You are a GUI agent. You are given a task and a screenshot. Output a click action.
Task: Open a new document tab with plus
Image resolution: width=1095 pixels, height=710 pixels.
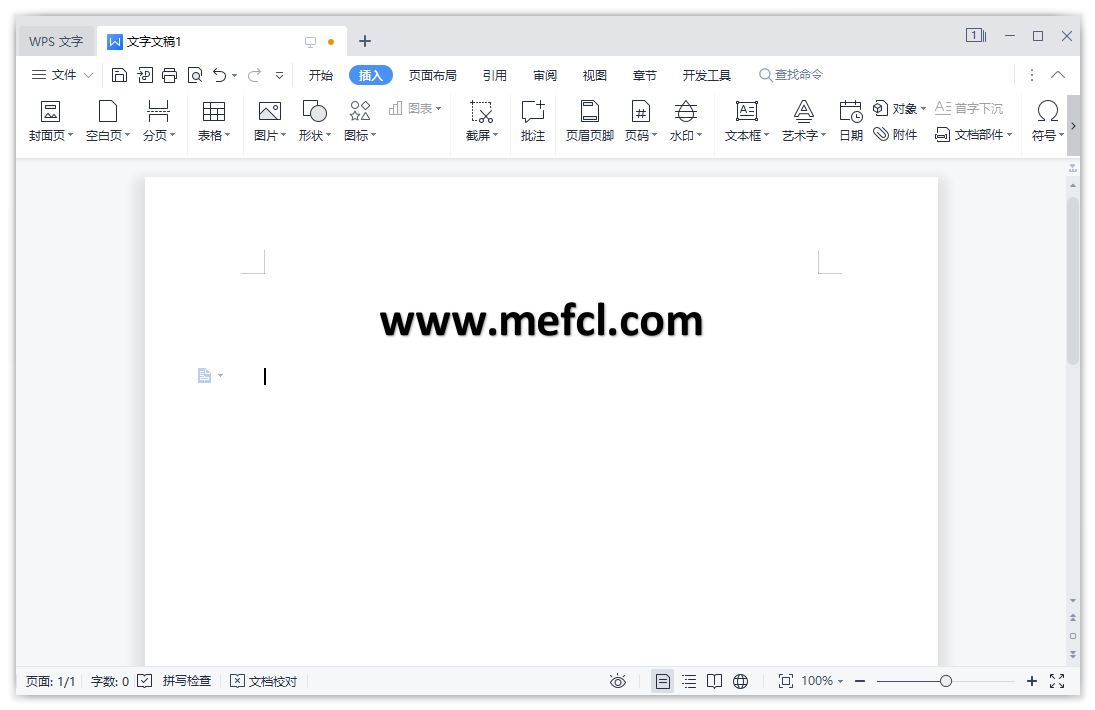click(x=365, y=41)
